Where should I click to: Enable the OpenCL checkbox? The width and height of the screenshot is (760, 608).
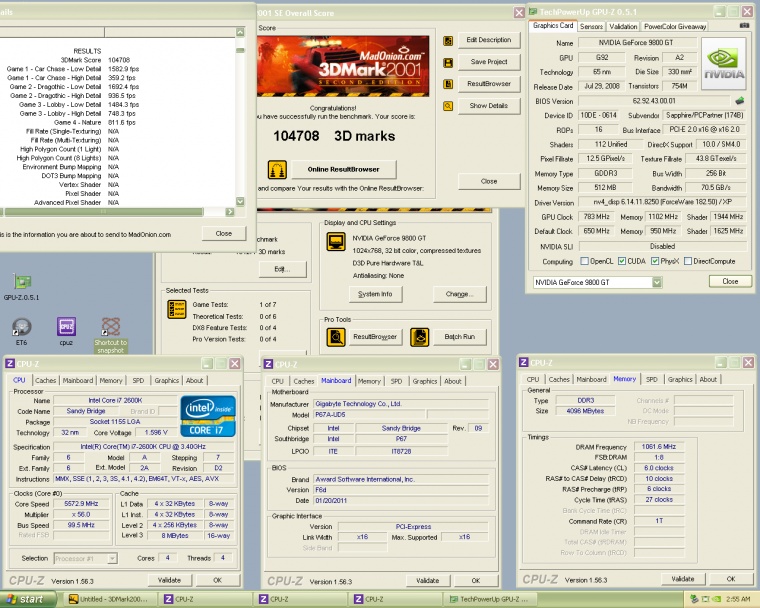coord(586,261)
